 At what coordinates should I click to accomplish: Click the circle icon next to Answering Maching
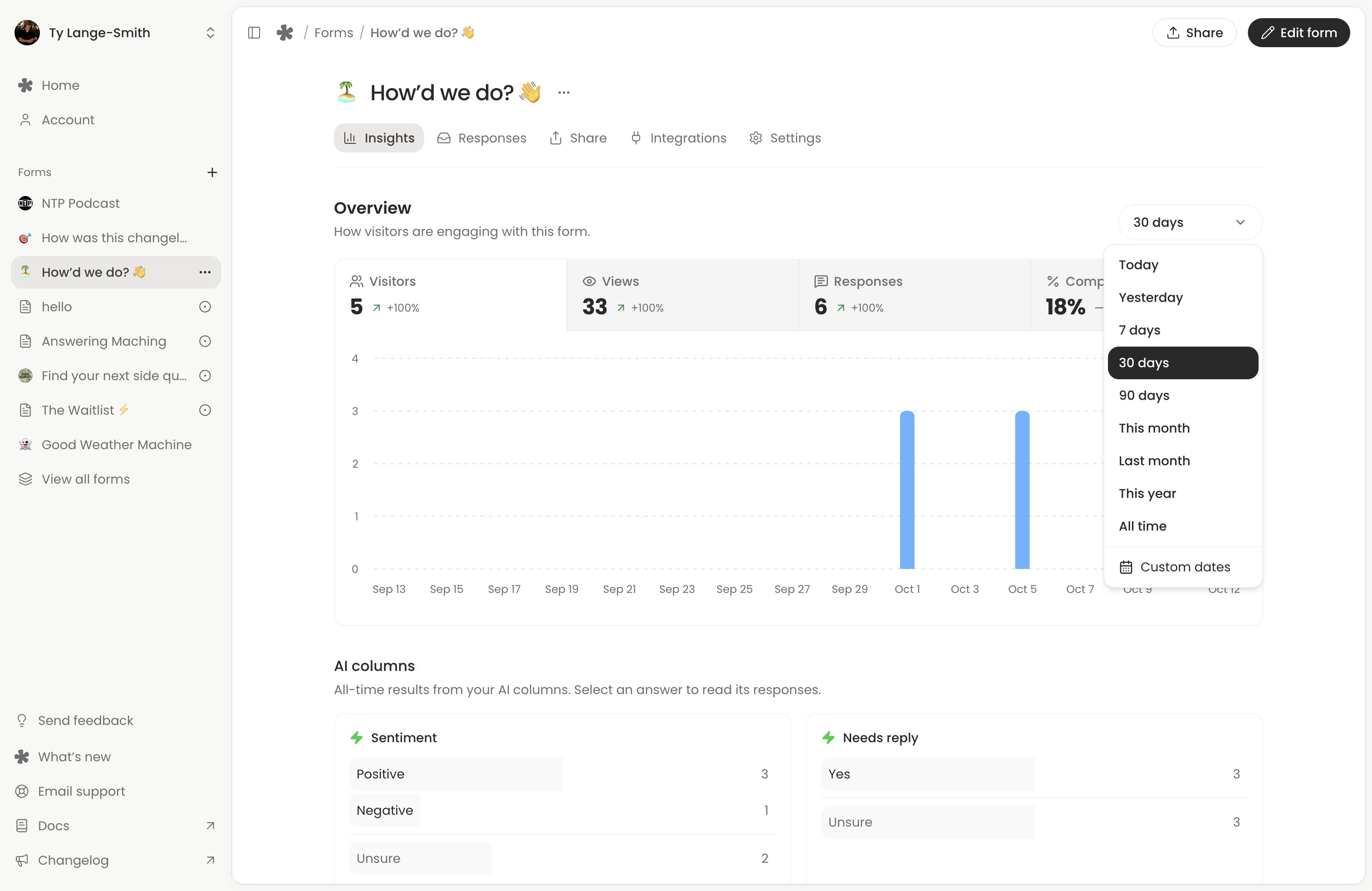click(205, 341)
